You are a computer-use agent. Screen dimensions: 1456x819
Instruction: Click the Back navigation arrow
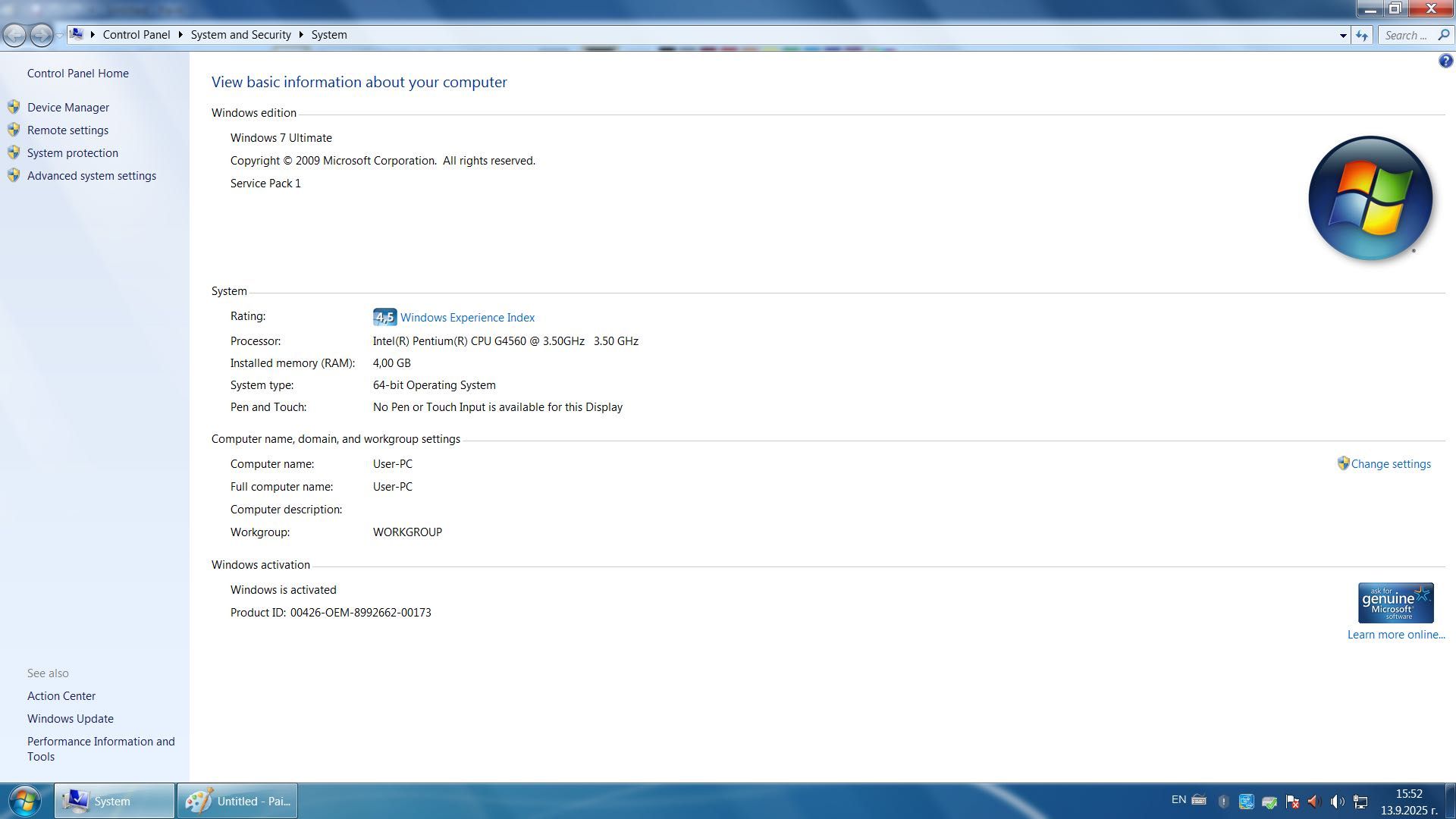pos(14,35)
